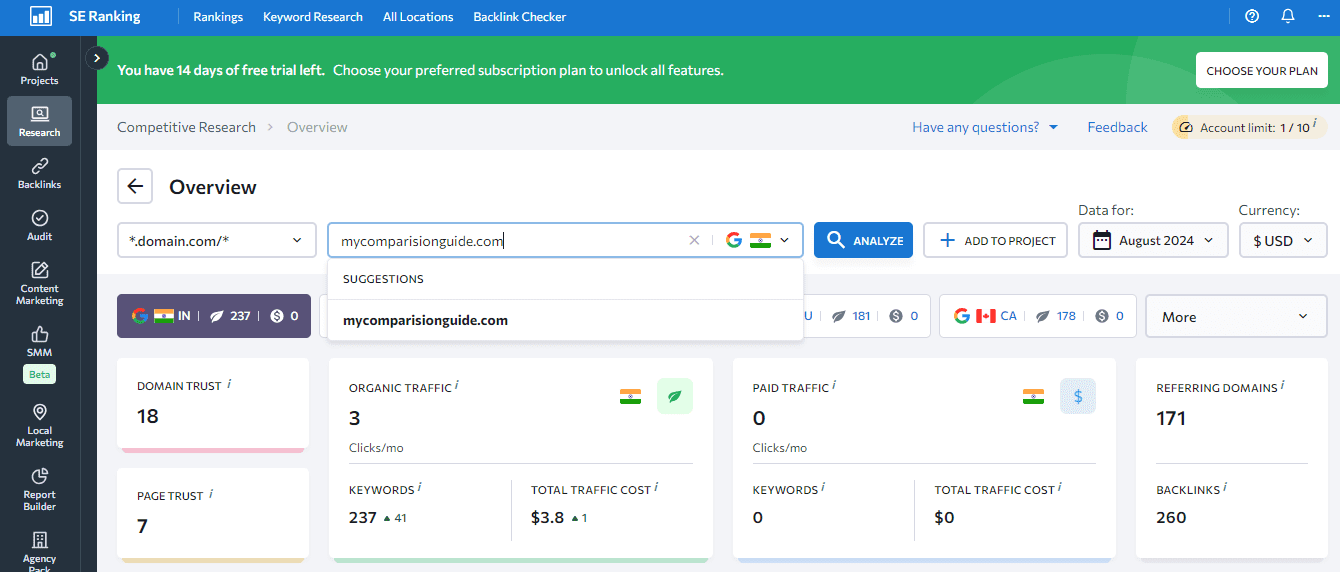Clear the domain search field
This screenshot has height=572, width=1340.
click(694, 240)
